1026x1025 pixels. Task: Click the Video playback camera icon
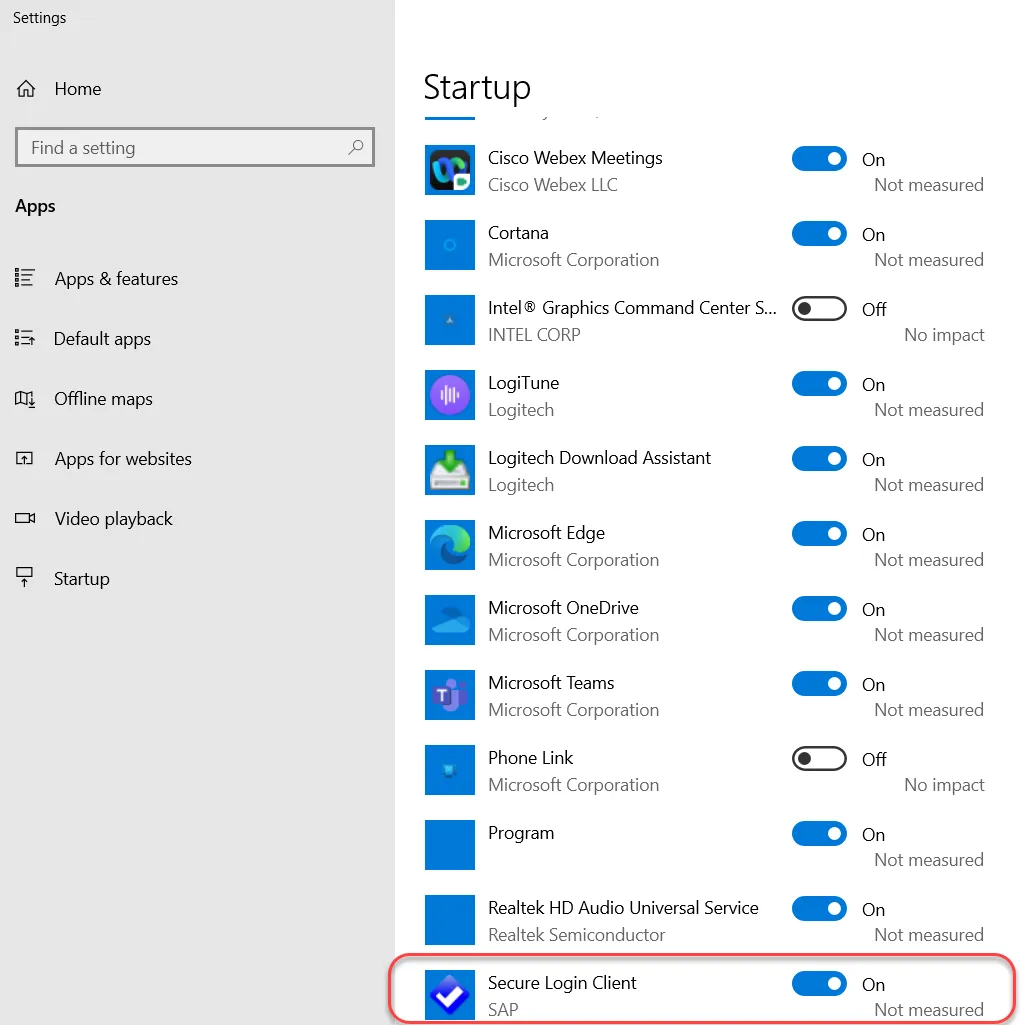coord(25,518)
